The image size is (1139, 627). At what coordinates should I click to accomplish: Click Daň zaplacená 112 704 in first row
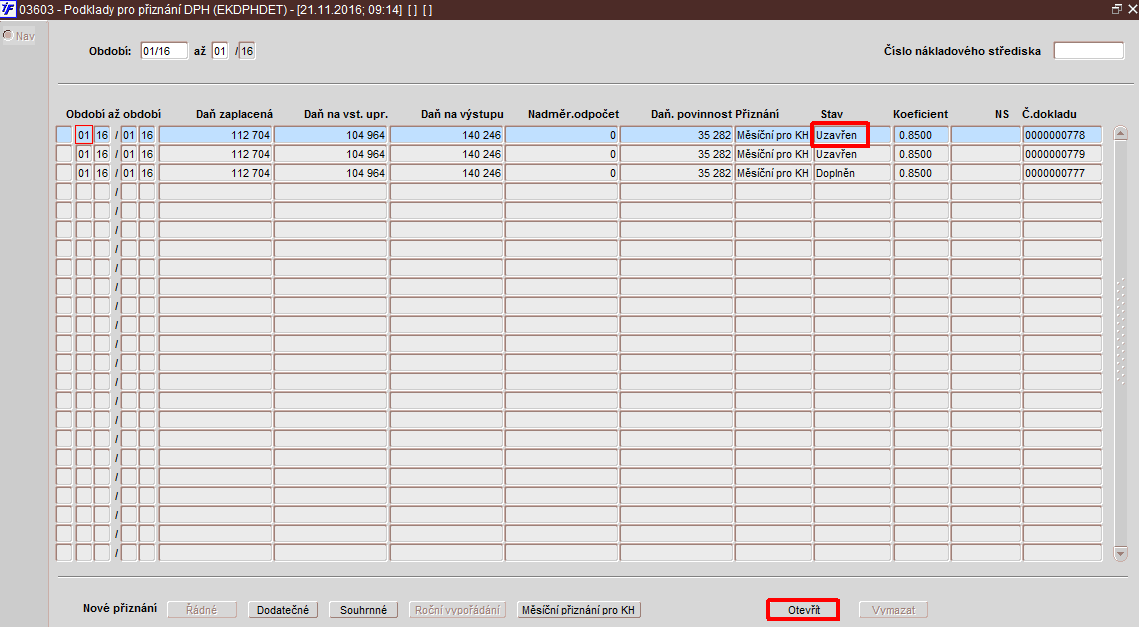(x=216, y=135)
